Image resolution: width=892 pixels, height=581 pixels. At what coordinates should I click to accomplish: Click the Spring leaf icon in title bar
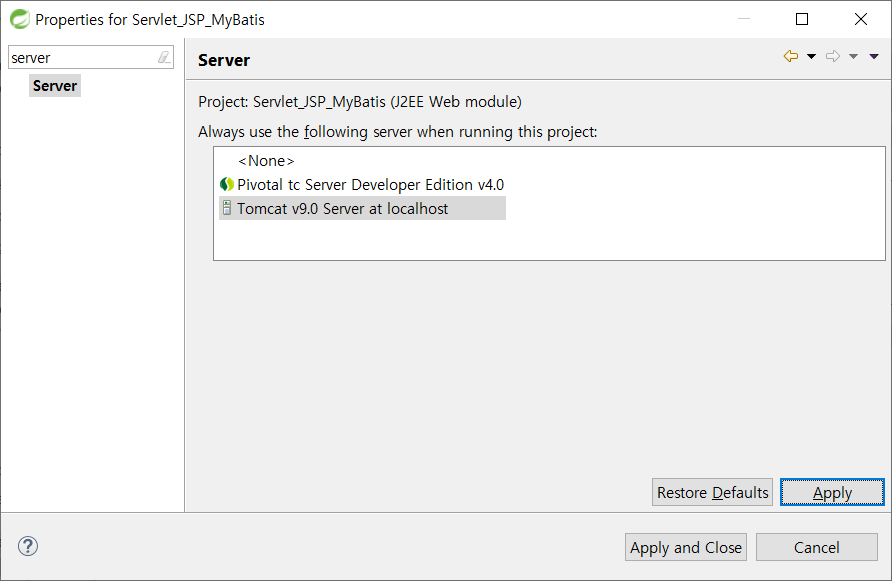[20, 19]
